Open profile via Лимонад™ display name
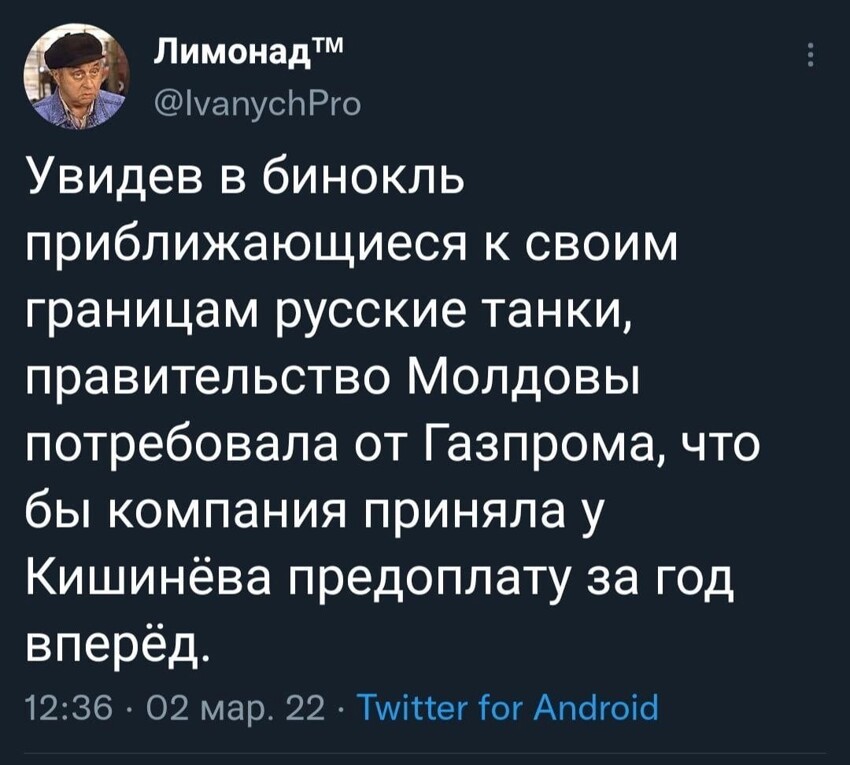The height and width of the screenshot is (765, 850). pos(249,54)
